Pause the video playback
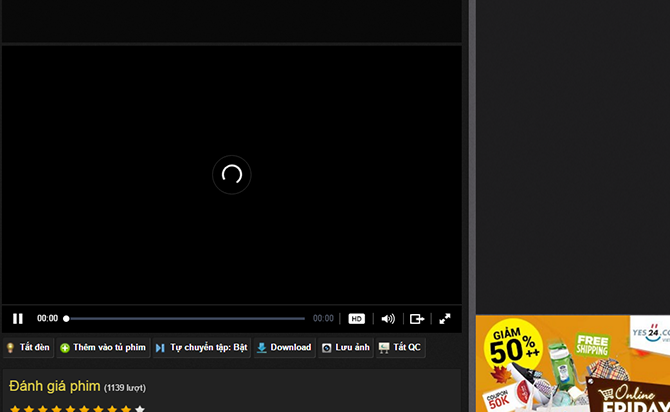670x412 pixels. pyautogui.click(x=18, y=319)
